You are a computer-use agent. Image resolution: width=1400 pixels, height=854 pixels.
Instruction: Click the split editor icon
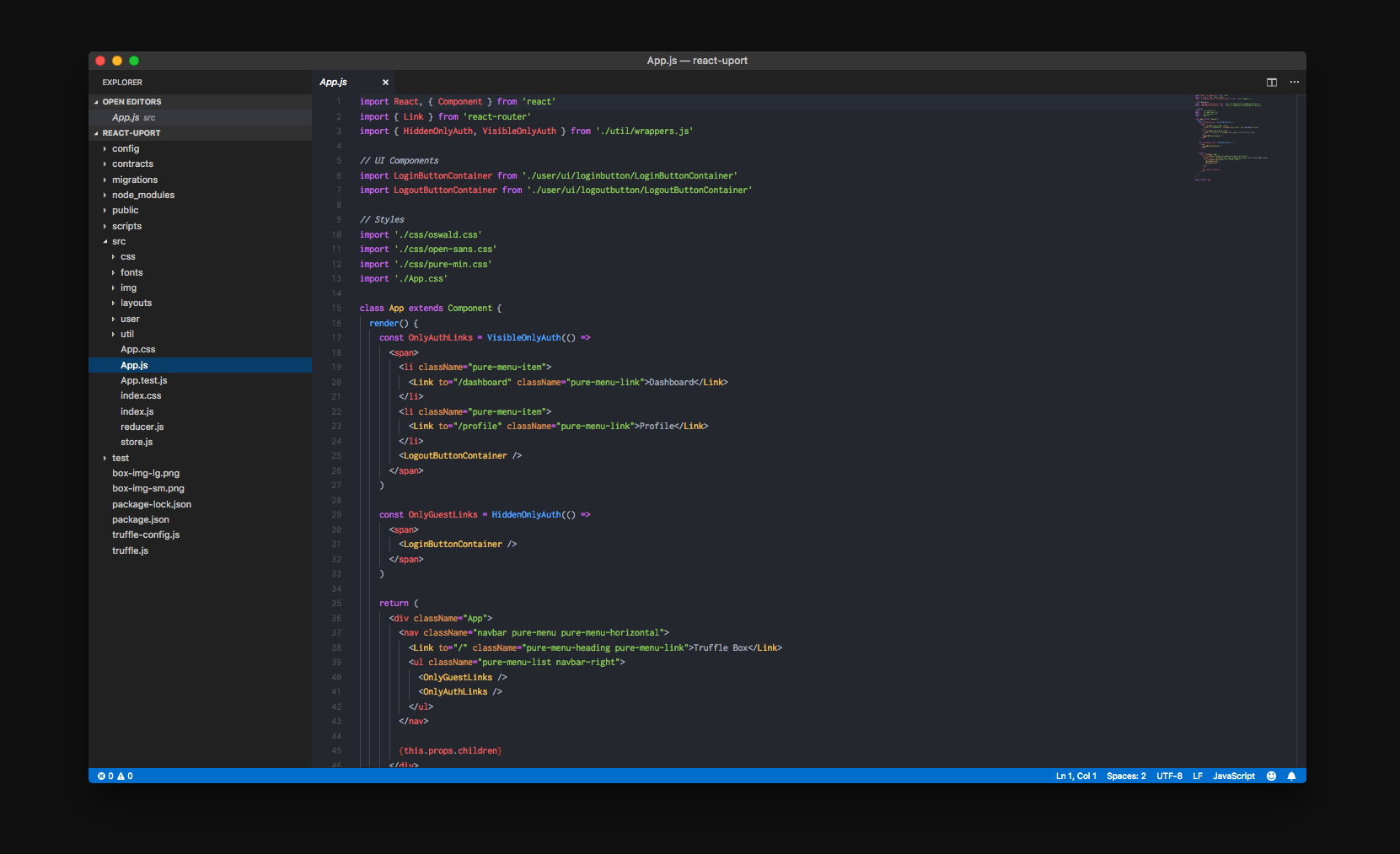(1271, 83)
